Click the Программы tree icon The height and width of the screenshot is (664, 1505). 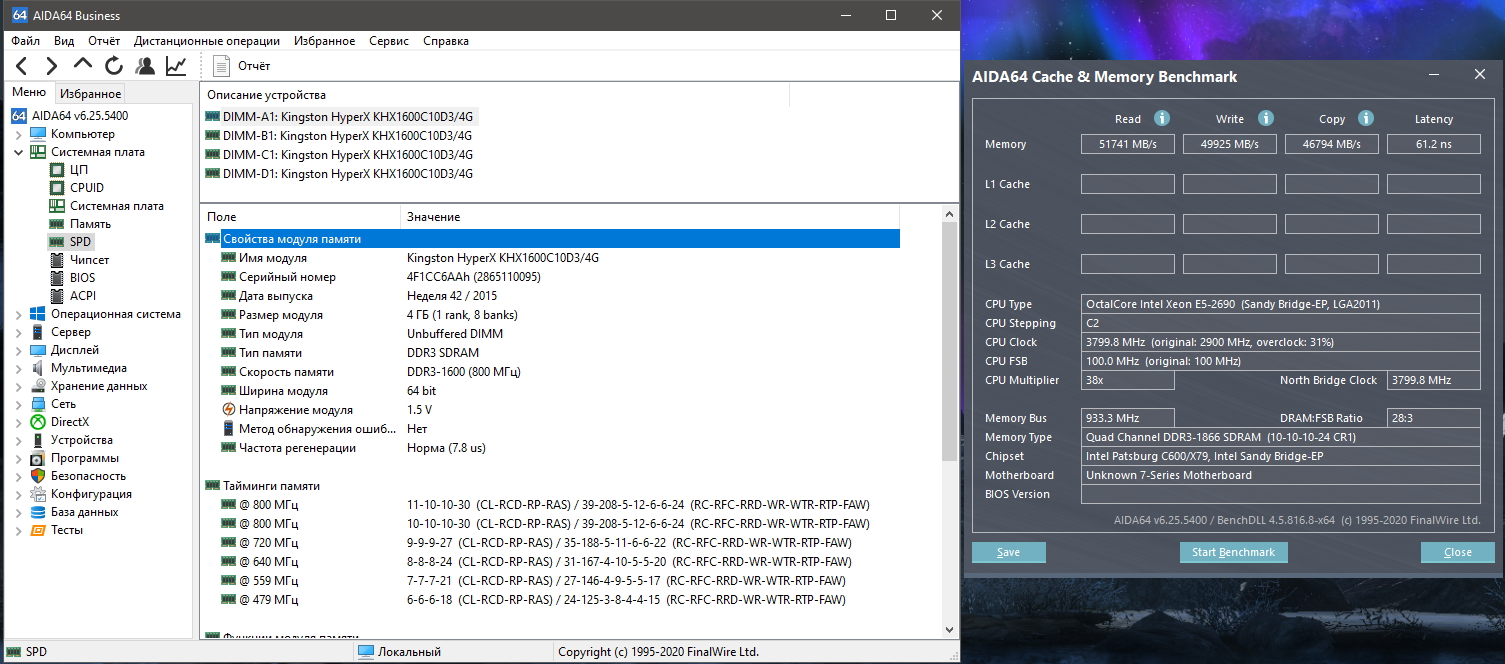38,458
